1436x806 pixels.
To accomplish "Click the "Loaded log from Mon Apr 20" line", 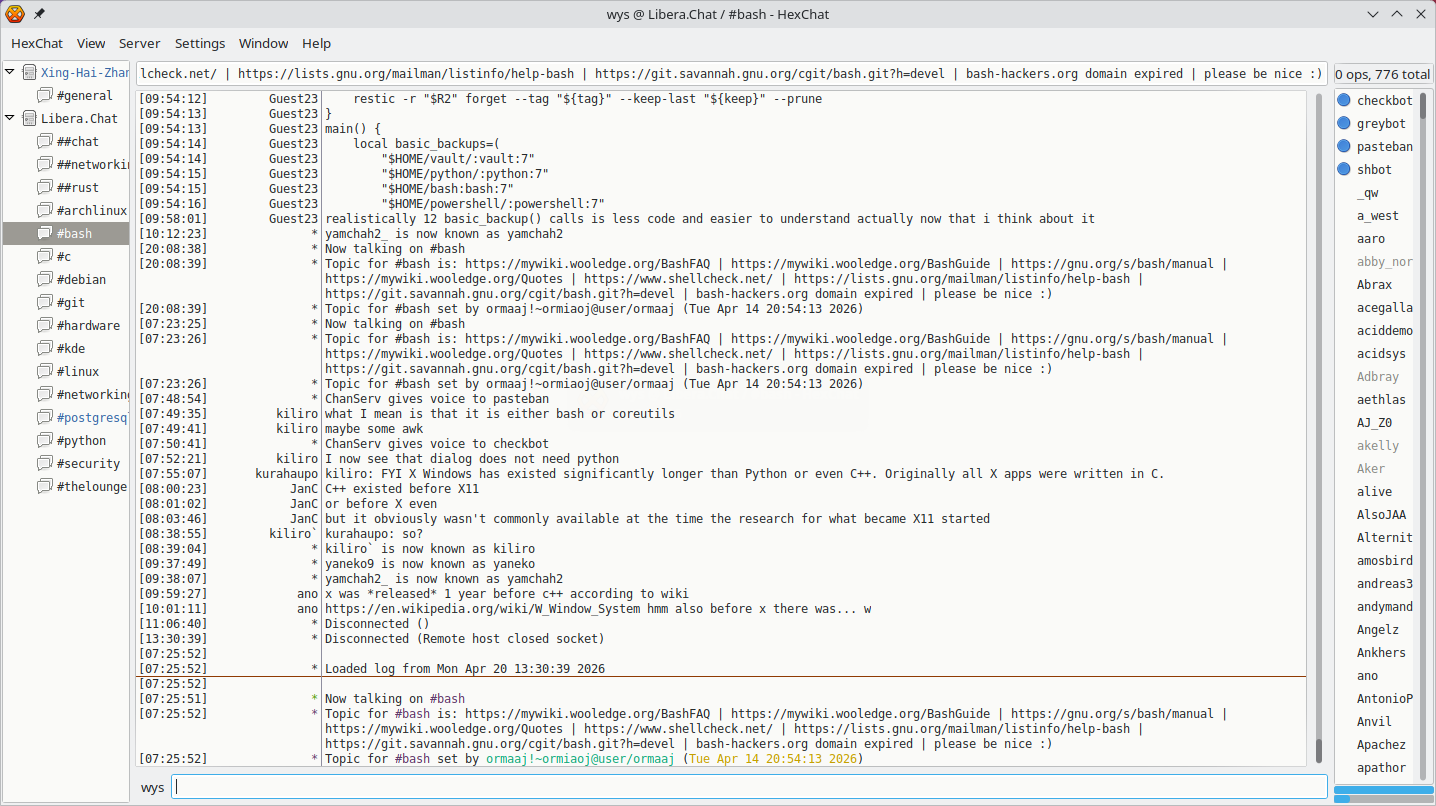I will [465, 669].
